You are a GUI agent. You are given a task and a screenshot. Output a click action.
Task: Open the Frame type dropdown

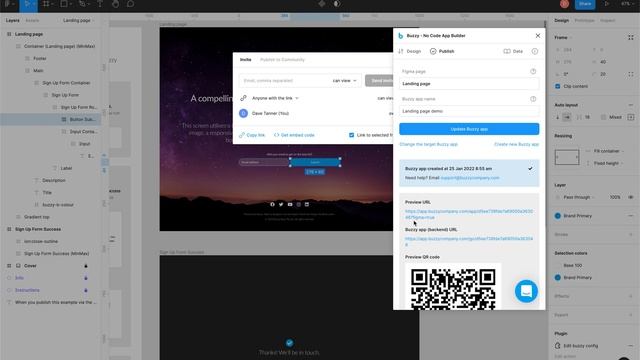coord(563,38)
